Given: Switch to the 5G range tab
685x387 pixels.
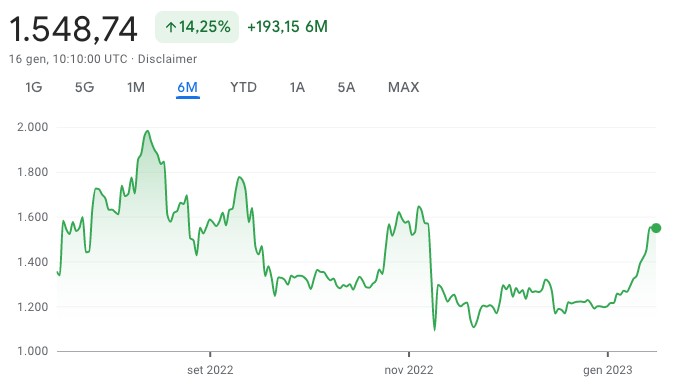Looking at the screenshot, I should 84,87.
